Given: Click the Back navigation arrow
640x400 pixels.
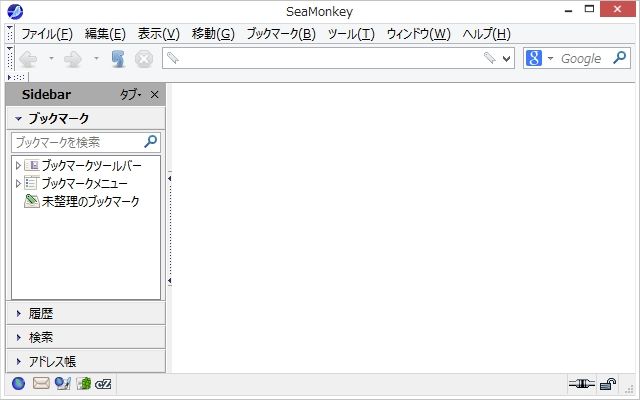Looking at the screenshot, I should point(29,59).
